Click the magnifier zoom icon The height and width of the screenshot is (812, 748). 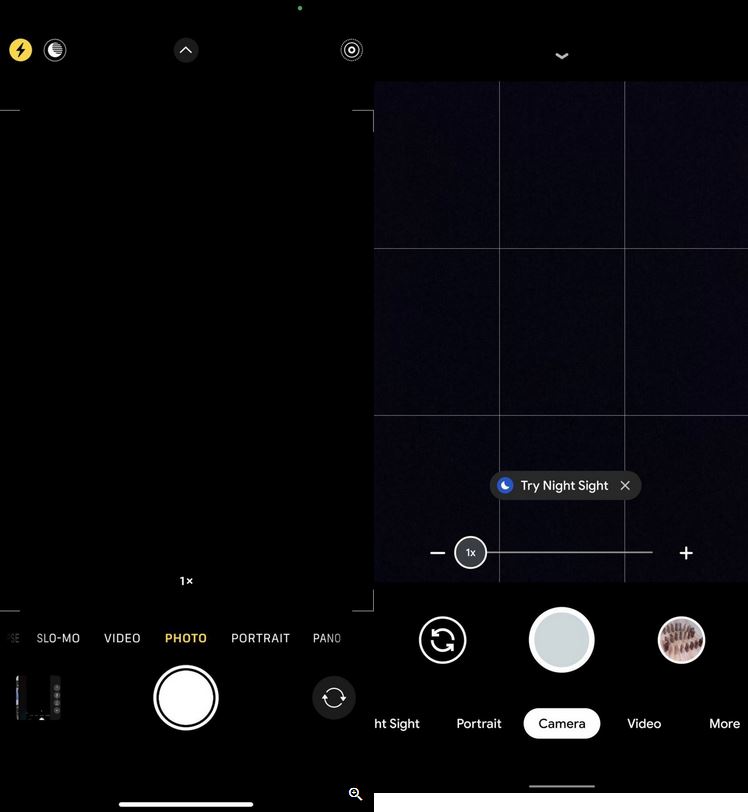(x=355, y=794)
